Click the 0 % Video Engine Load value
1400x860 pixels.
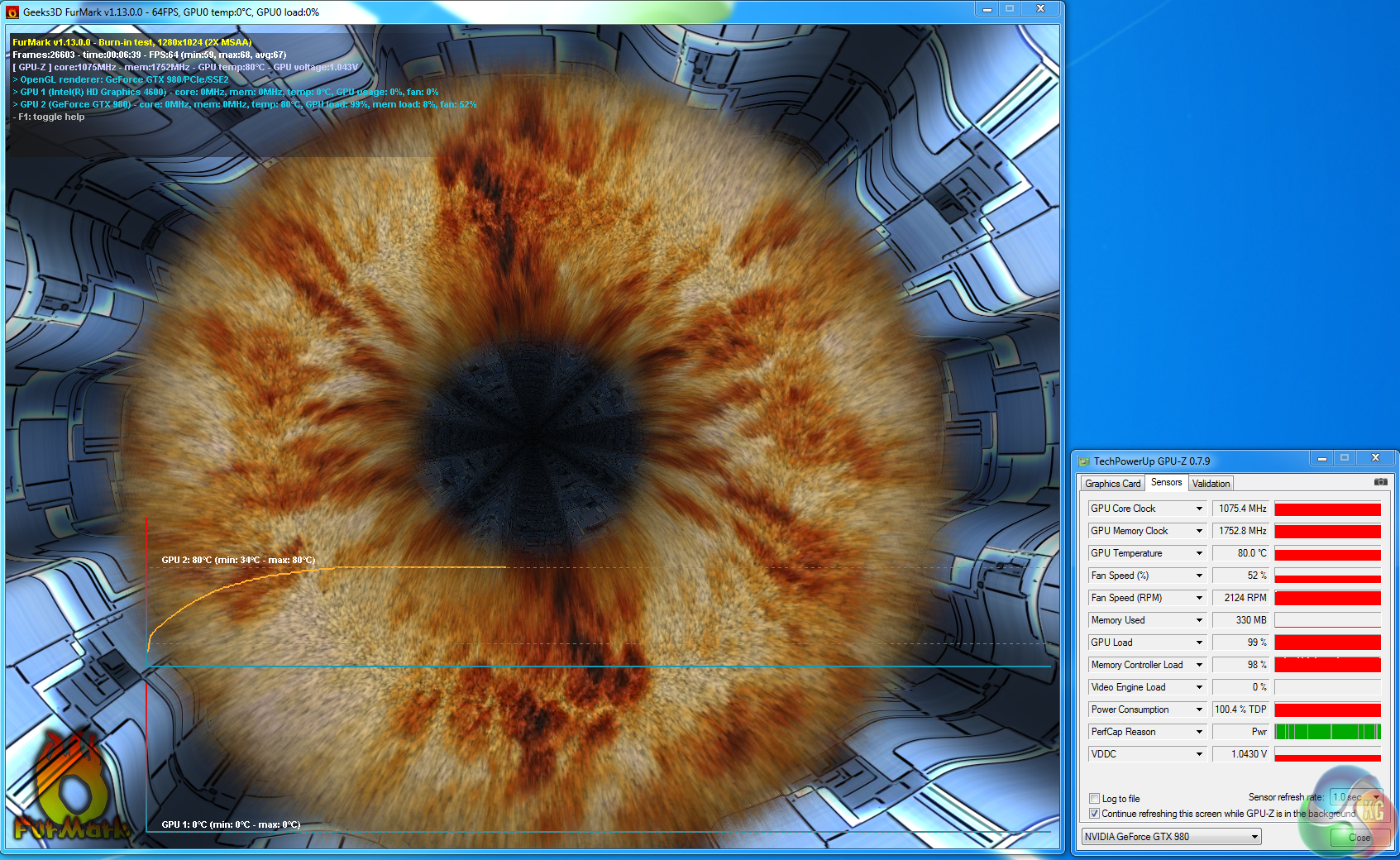1241,687
